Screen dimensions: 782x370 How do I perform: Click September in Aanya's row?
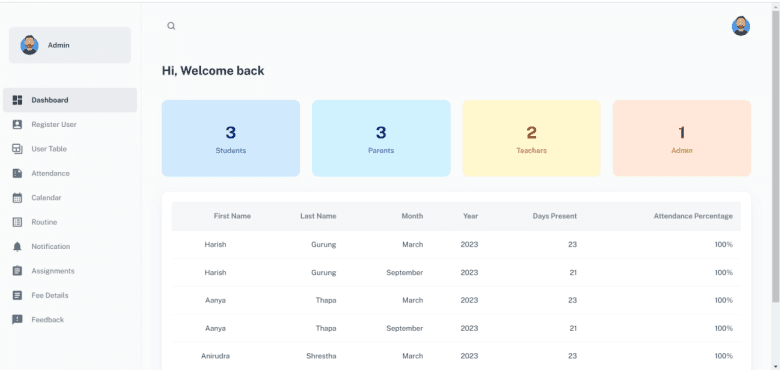click(x=404, y=329)
